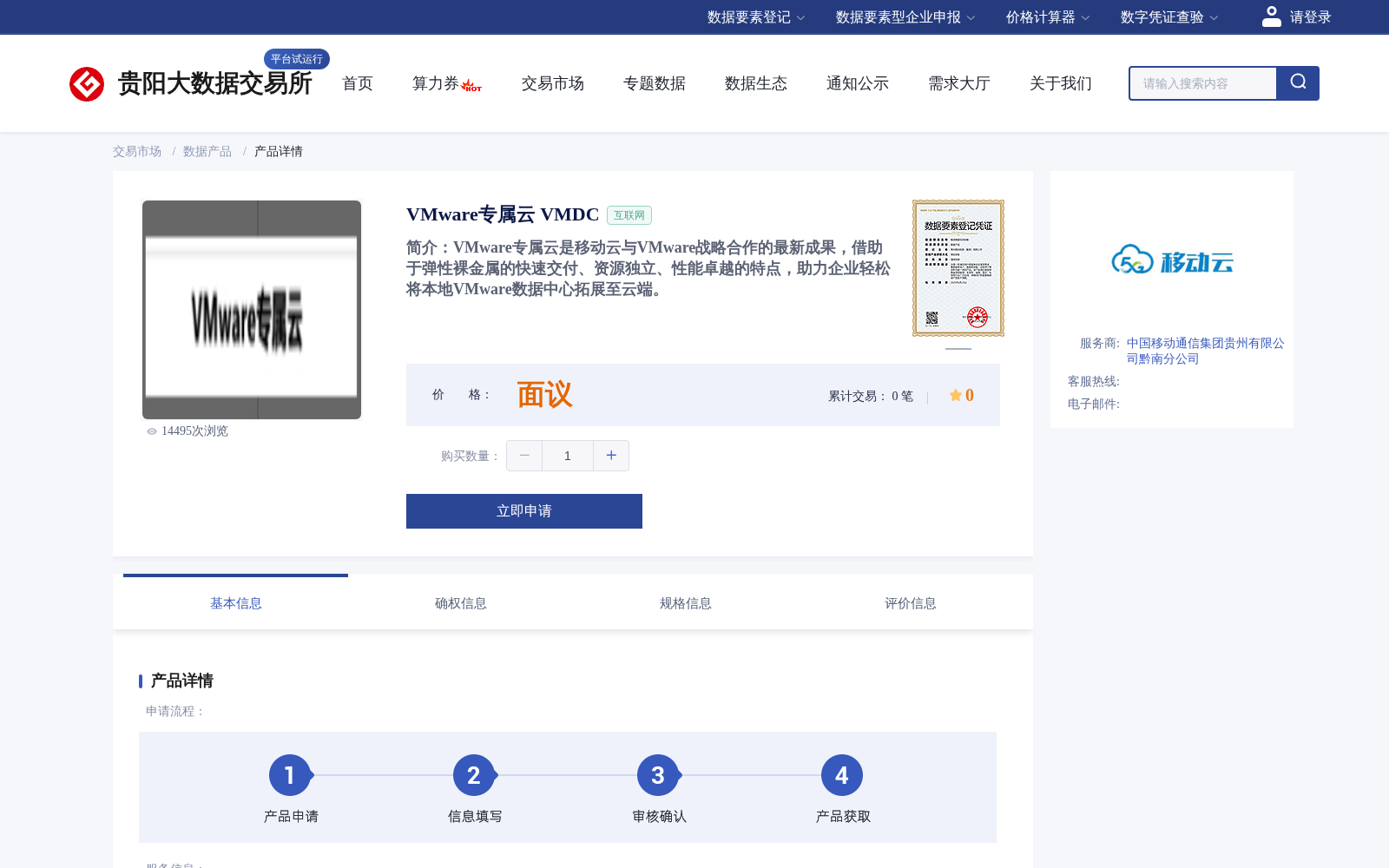Click the VMware专属云 VMDC product title

[503, 214]
